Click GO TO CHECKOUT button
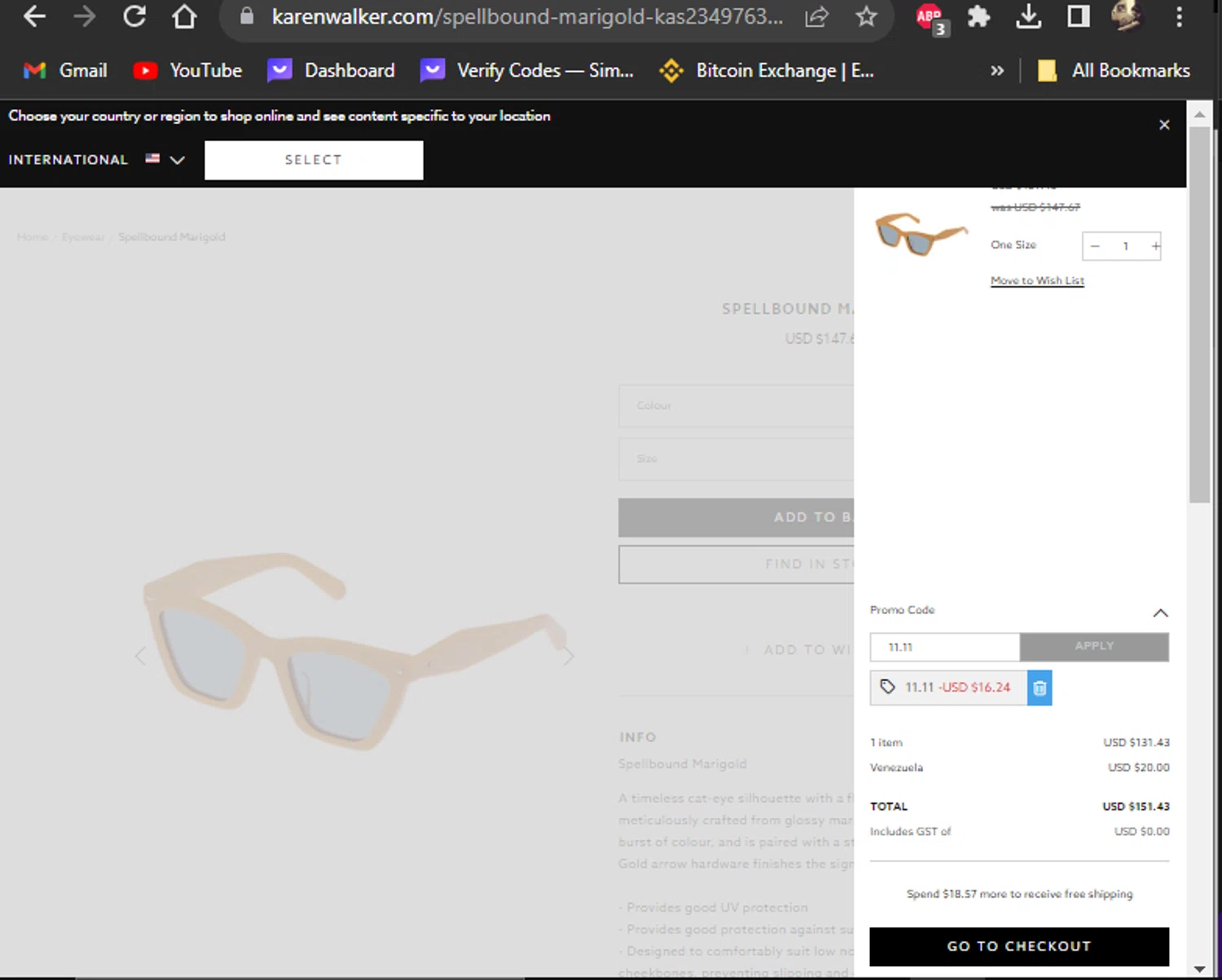 click(1019, 946)
